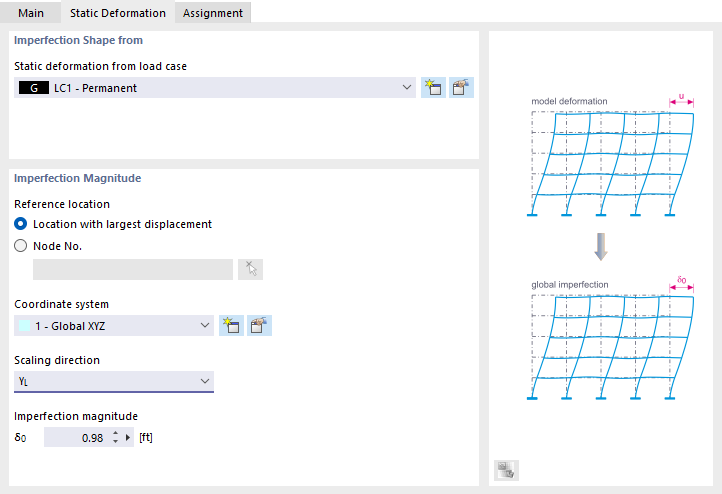
Task: Click imperfection magnitude spinner arrows
Action: (x=115, y=438)
